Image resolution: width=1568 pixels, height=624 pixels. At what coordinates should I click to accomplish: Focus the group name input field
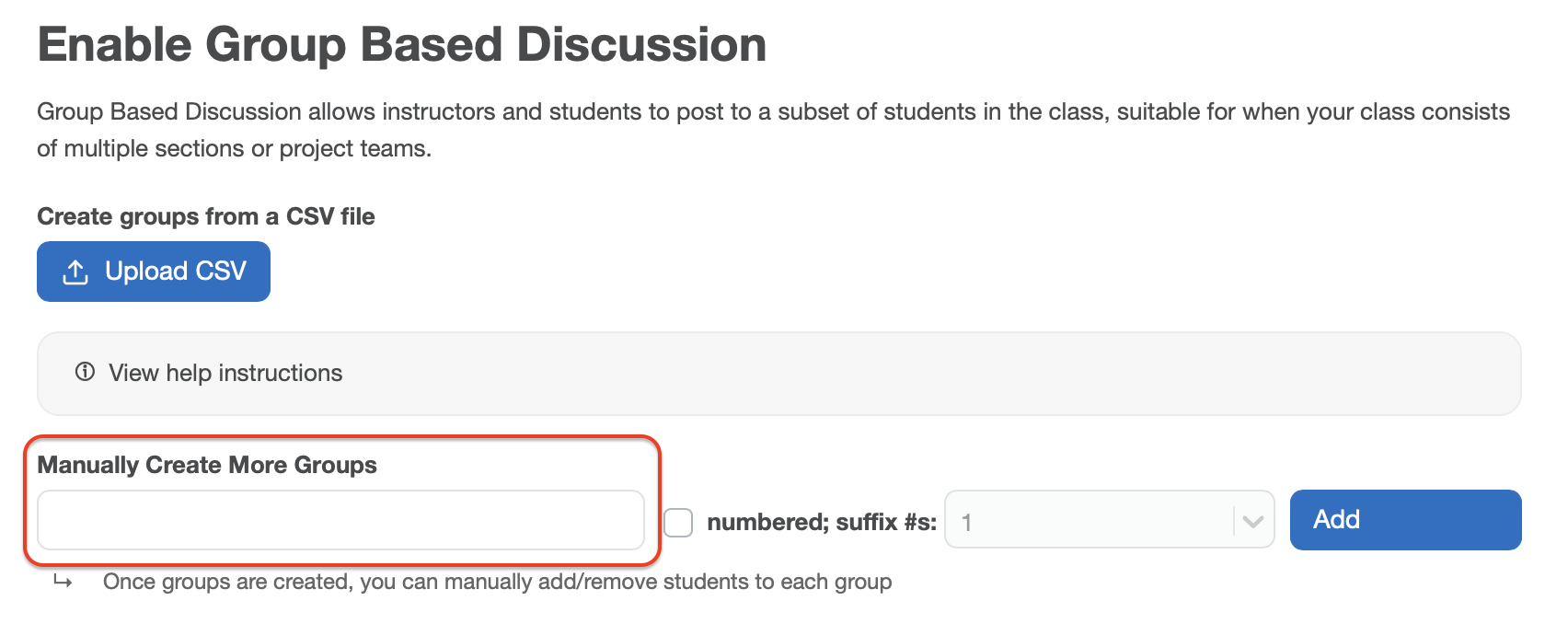340,520
